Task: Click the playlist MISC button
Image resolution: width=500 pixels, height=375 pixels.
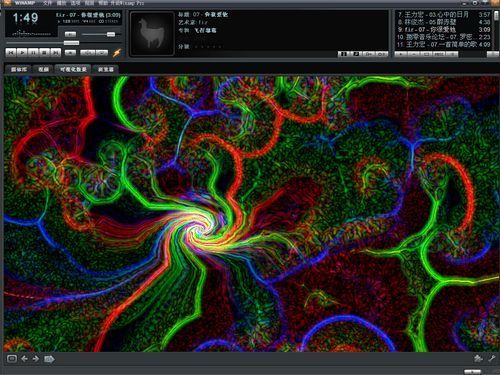Action: 439,54
